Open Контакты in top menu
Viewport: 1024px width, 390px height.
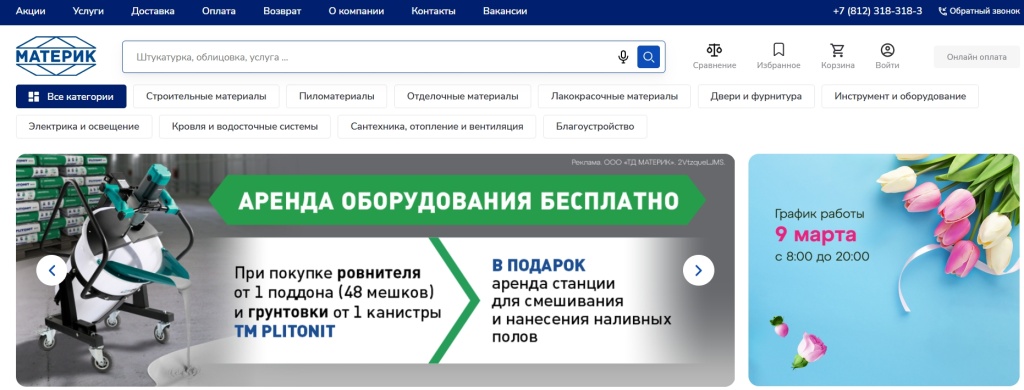point(434,11)
